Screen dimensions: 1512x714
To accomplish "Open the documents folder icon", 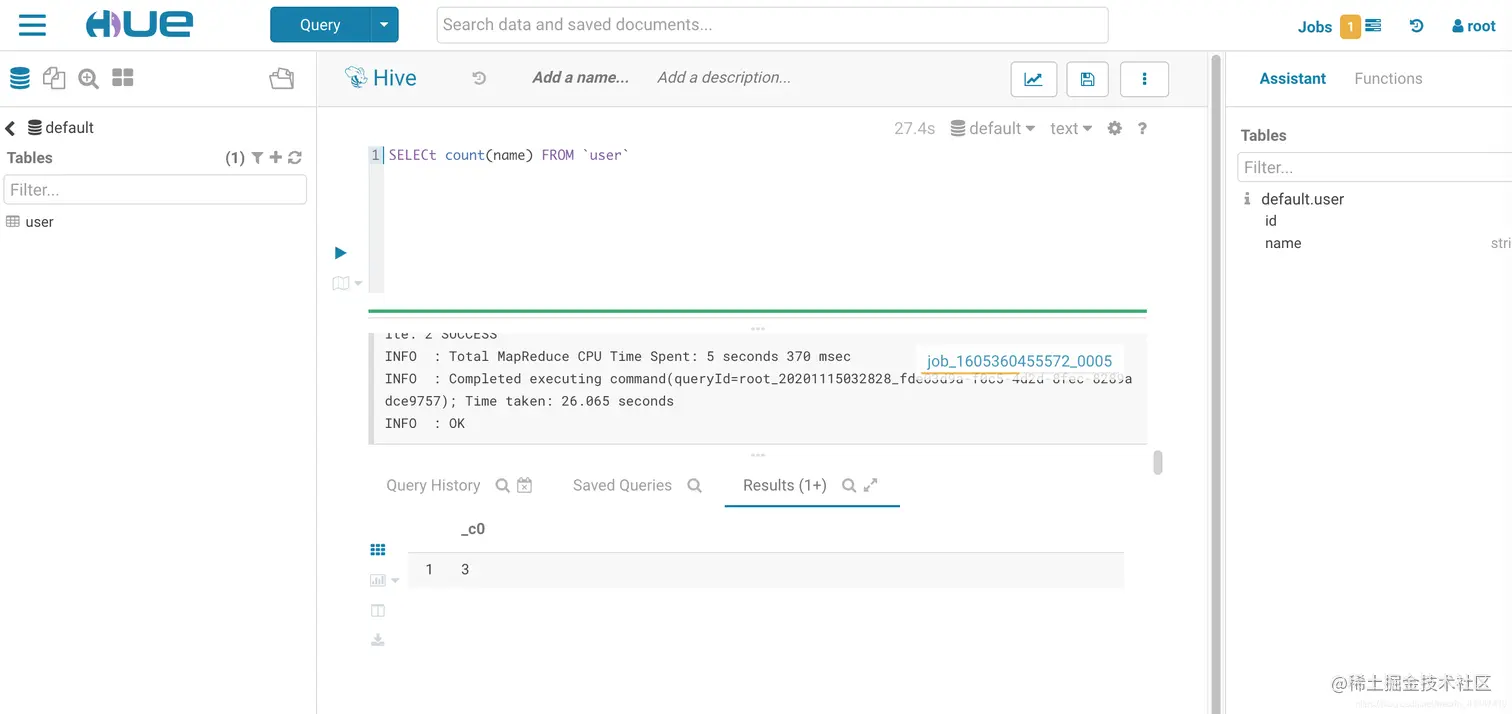I will 282,78.
